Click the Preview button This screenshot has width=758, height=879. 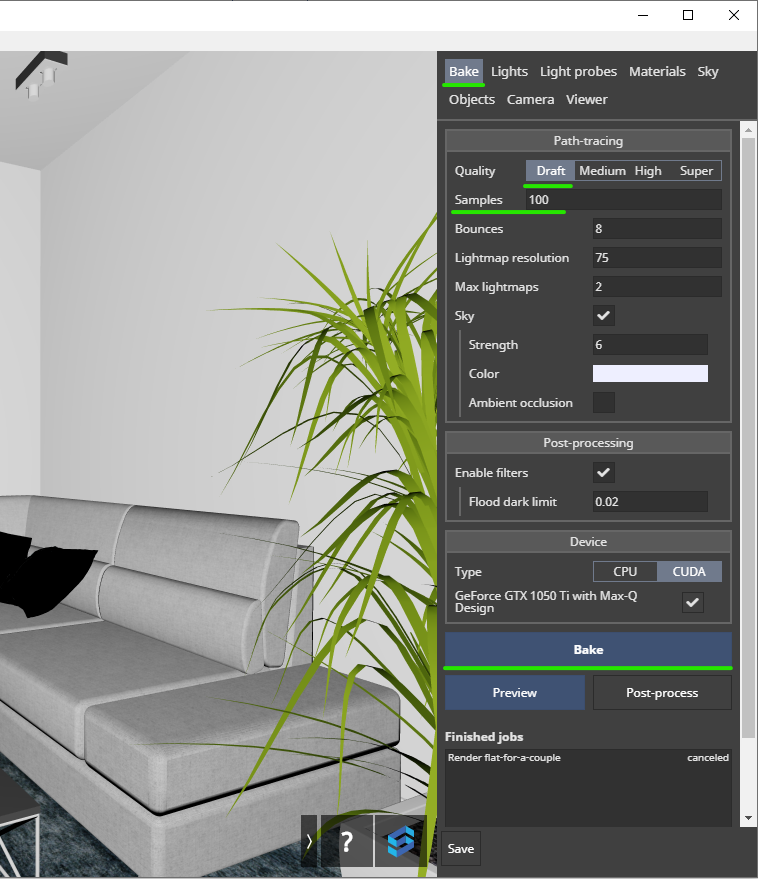pos(515,693)
